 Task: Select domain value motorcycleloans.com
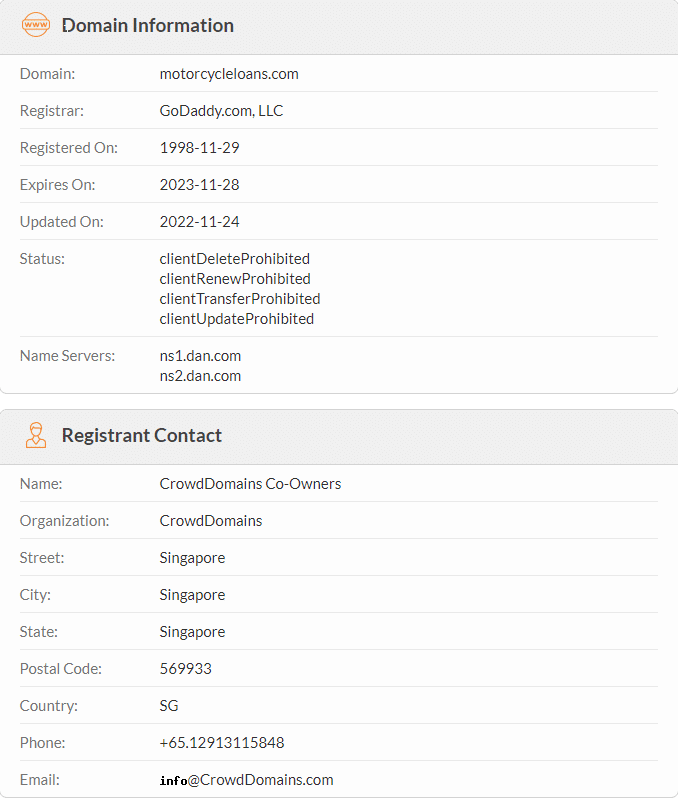click(x=229, y=74)
